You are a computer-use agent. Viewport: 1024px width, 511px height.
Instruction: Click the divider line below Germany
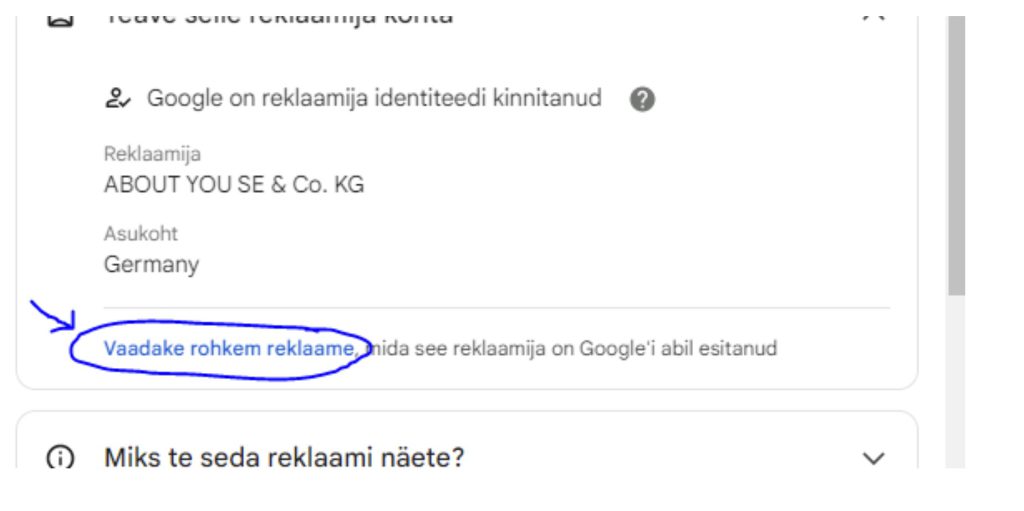(496, 307)
